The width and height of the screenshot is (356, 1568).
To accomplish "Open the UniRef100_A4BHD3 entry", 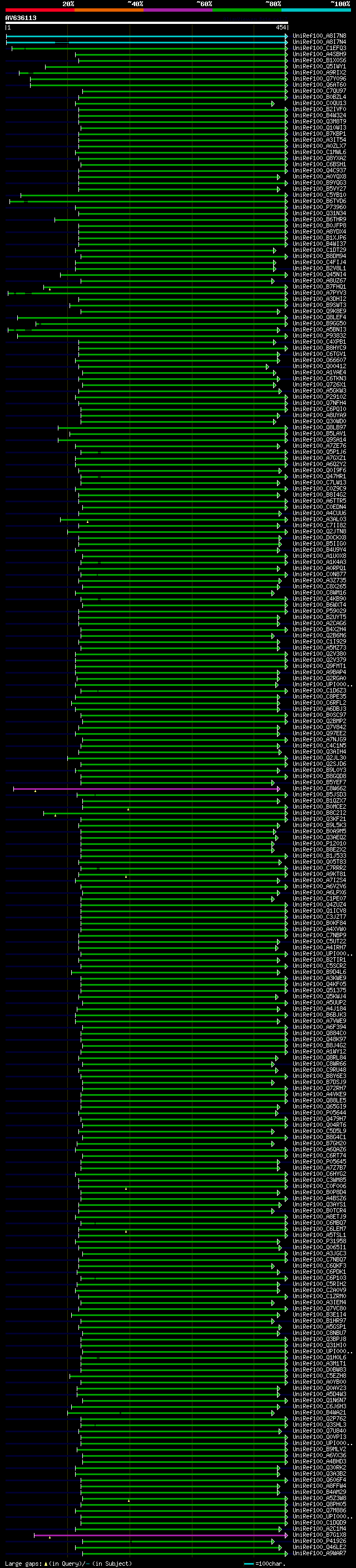I will 319,1461.
